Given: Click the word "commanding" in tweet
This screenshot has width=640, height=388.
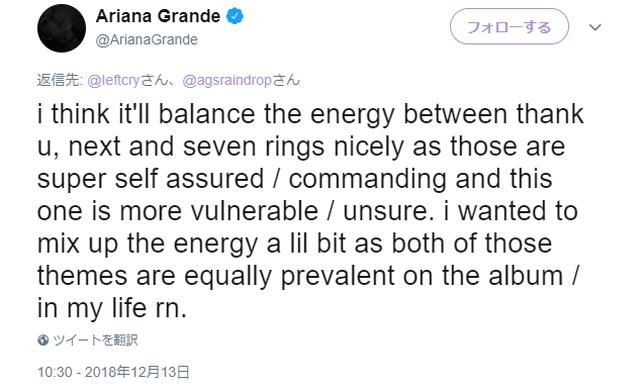Looking at the screenshot, I should [367, 180].
